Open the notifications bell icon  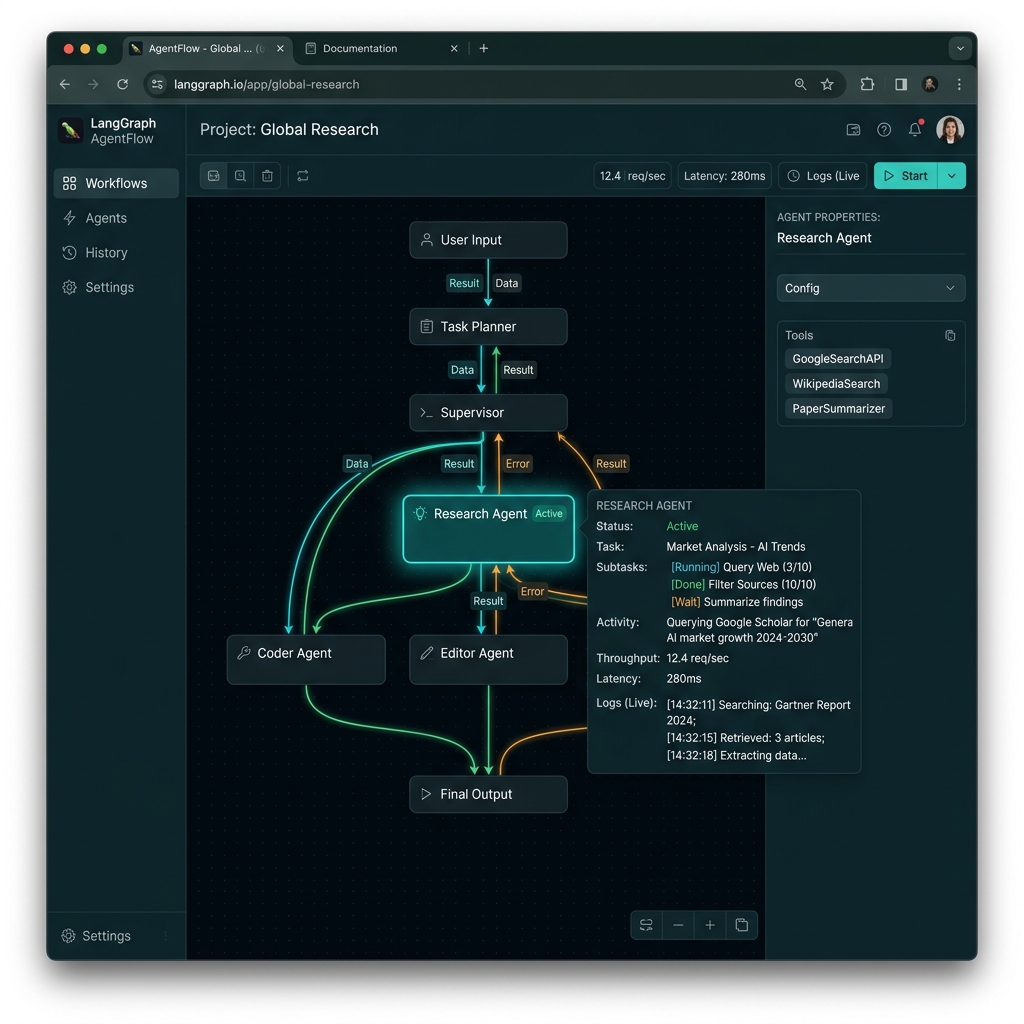pyautogui.click(x=916, y=129)
